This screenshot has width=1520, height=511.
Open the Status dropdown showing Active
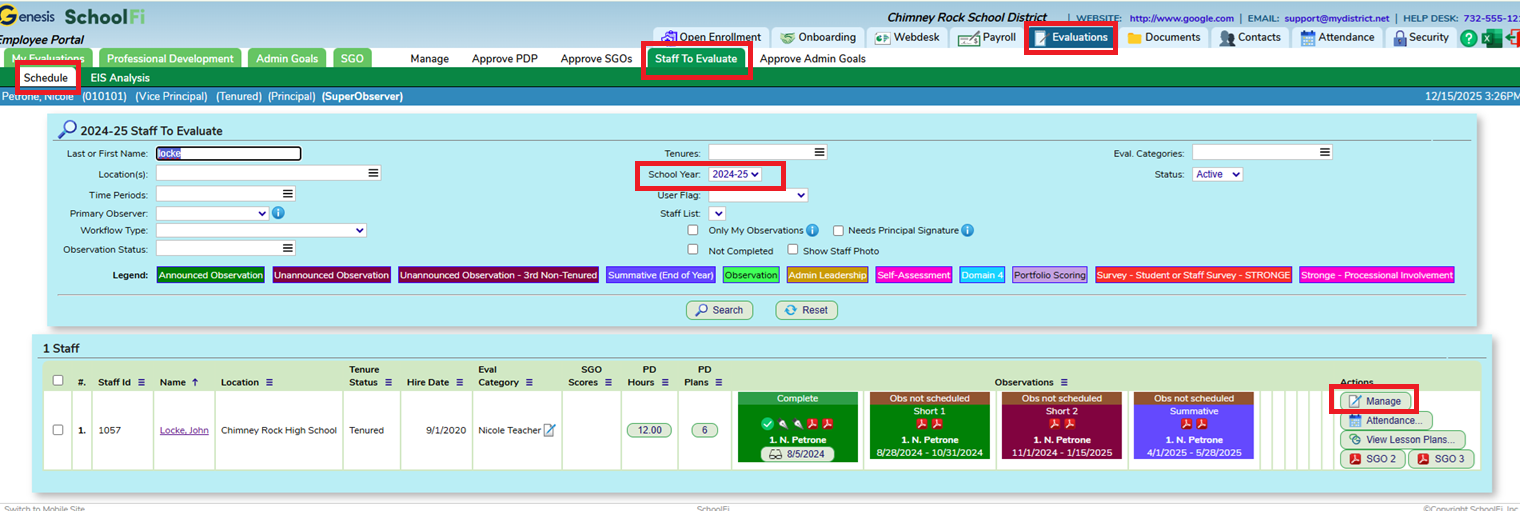click(x=1217, y=174)
